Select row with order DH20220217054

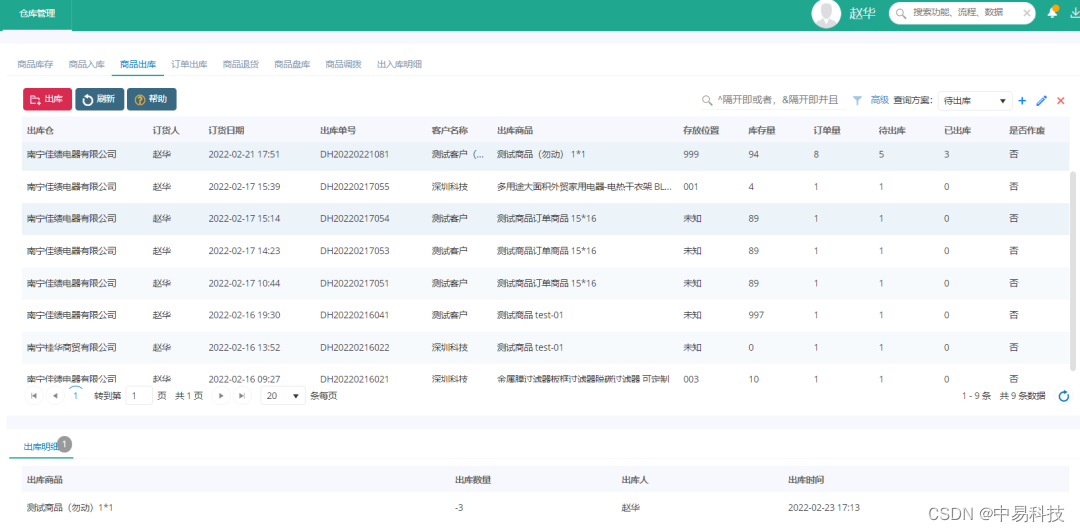pos(546,218)
